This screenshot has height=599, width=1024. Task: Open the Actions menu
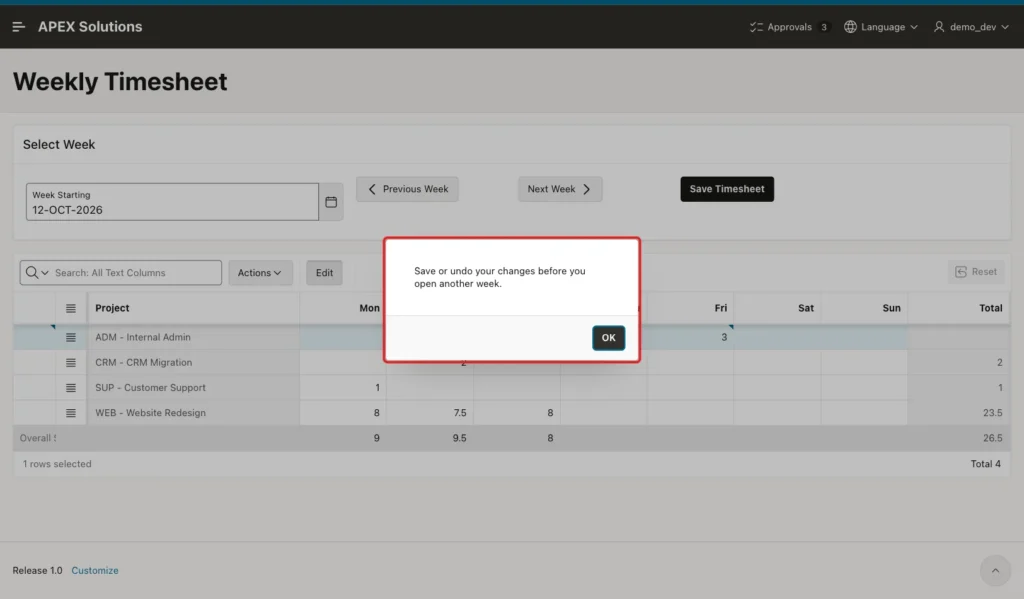tap(260, 272)
